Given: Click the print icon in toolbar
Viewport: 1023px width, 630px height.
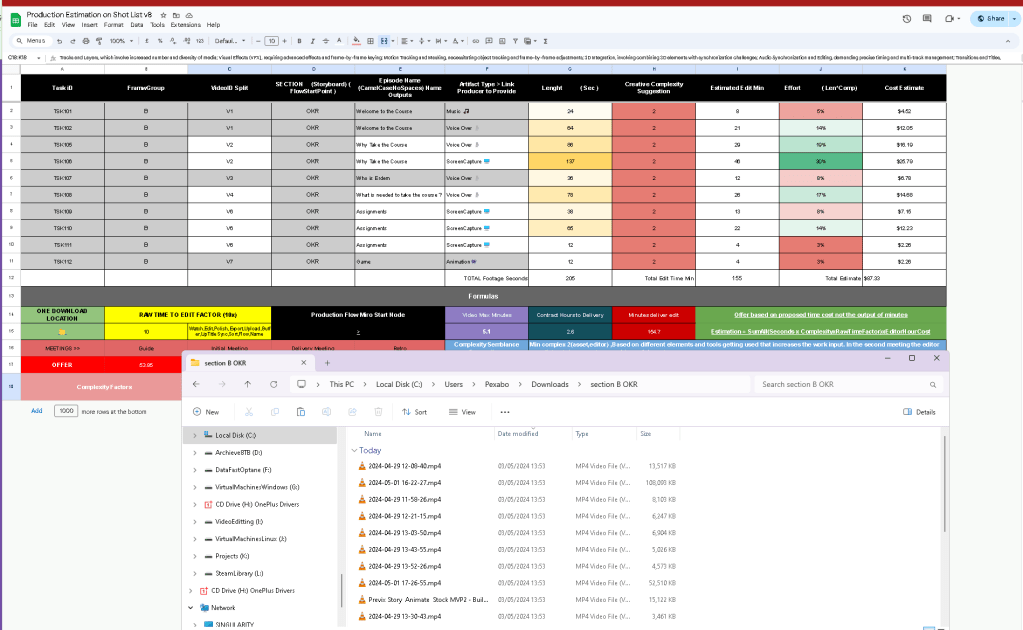Looking at the screenshot, I should (85, 41).
